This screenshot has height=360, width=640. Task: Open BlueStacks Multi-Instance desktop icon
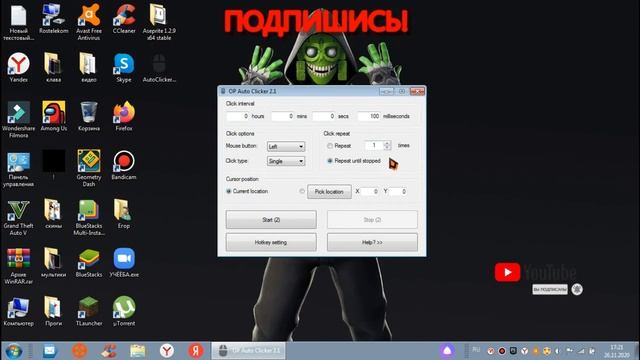pyautogui.click(x=89, y=217)
